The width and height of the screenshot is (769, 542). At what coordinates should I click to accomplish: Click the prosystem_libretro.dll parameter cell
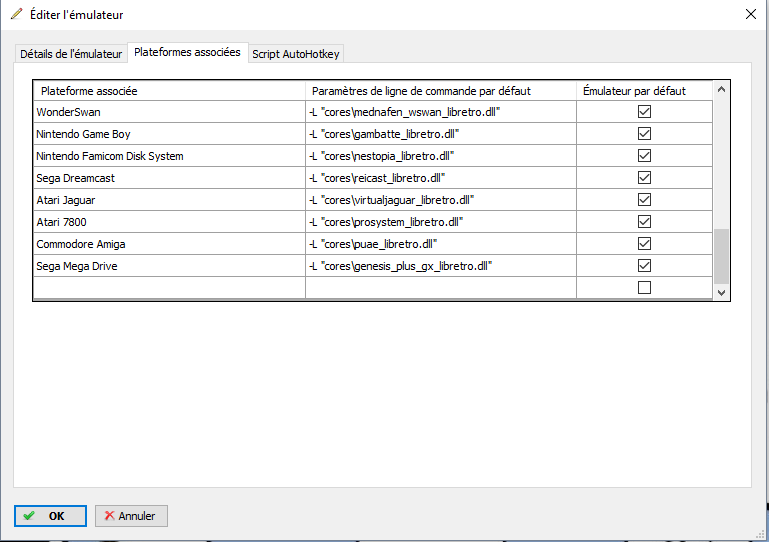(441, 222)
